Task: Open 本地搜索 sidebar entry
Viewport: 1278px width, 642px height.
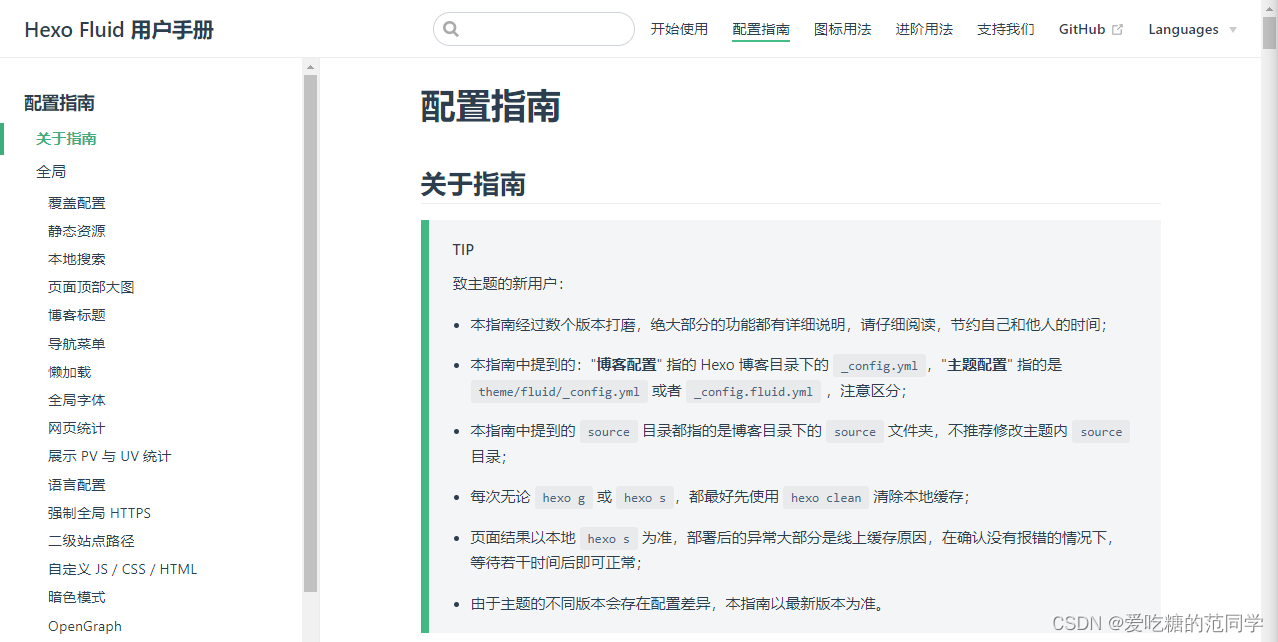Action: (x=77, y=259)
